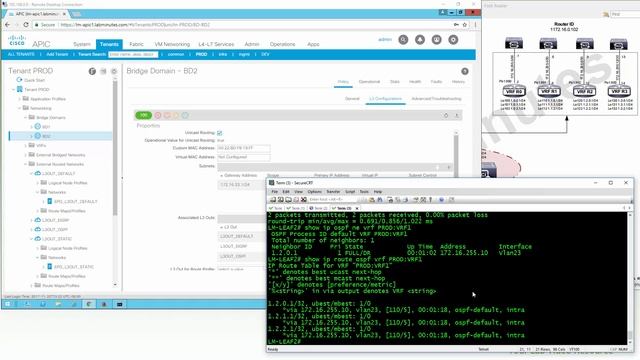Click the SecureCRT help toolbar icon

tap(441, 200)
